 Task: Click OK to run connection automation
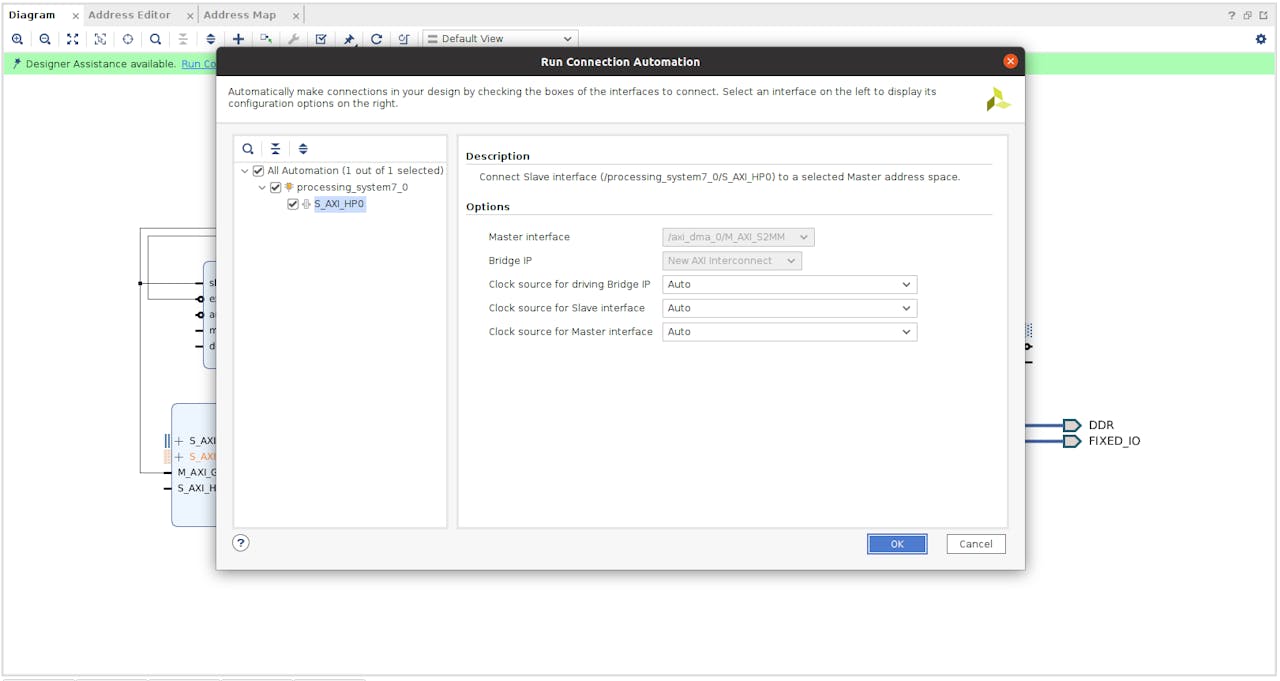(896, 544)
